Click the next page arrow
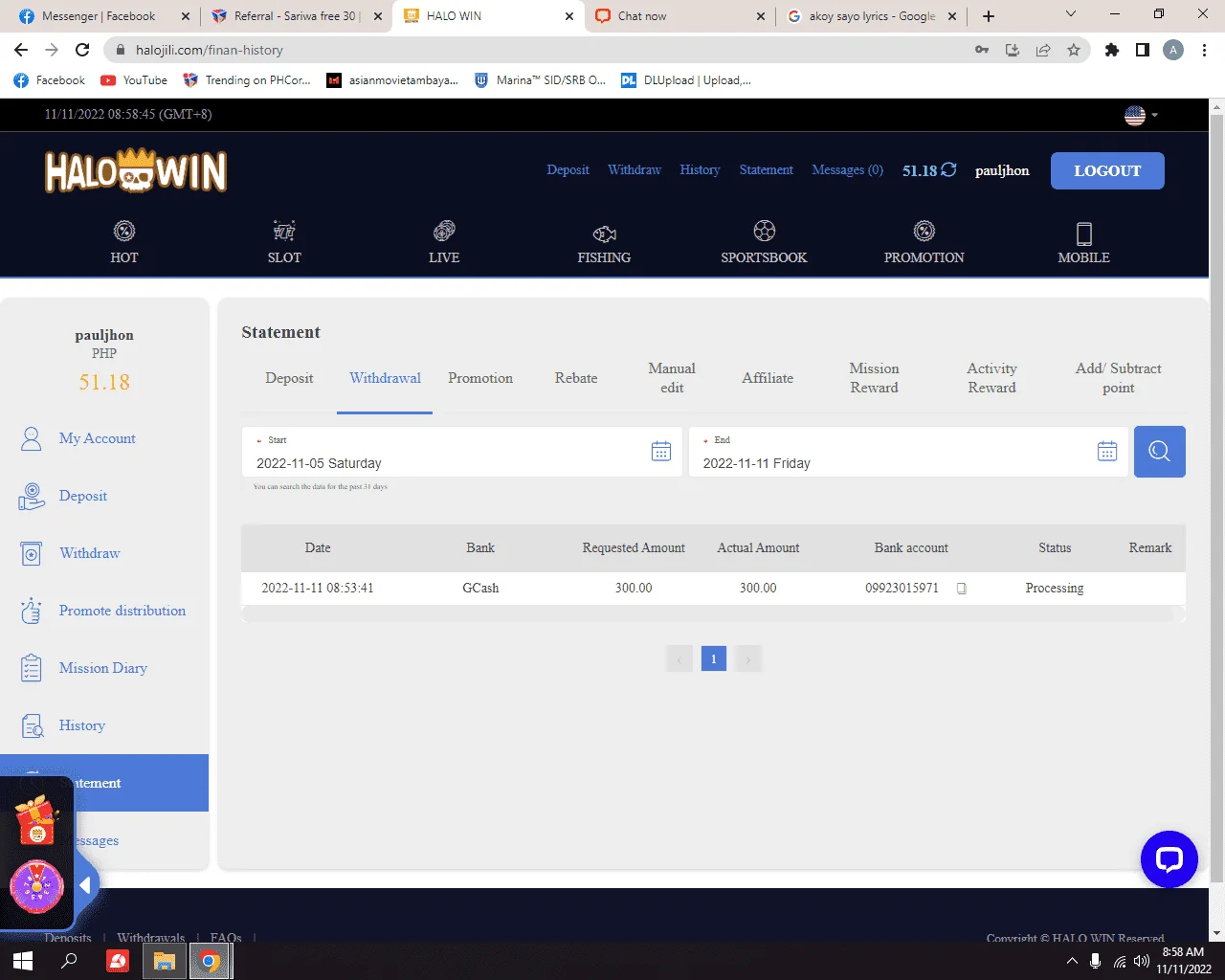The height and width of the screenshot is (980, 1225). click(748, 658)
